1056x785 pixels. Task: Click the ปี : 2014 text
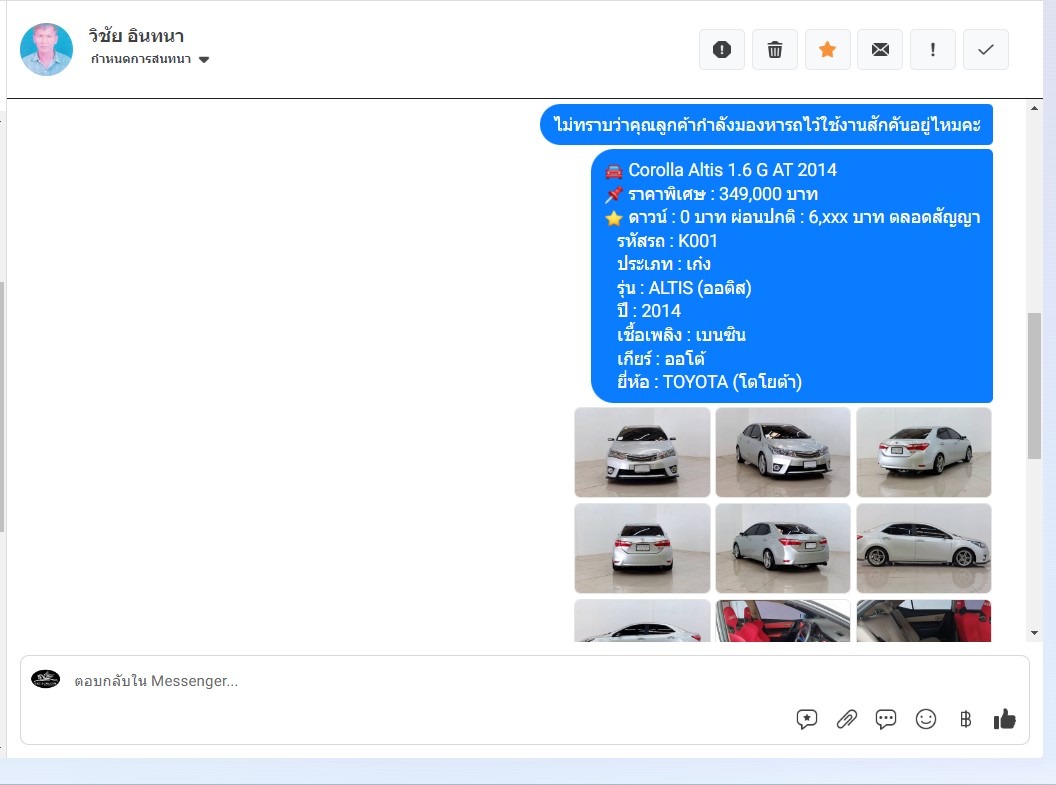point(649,311)
